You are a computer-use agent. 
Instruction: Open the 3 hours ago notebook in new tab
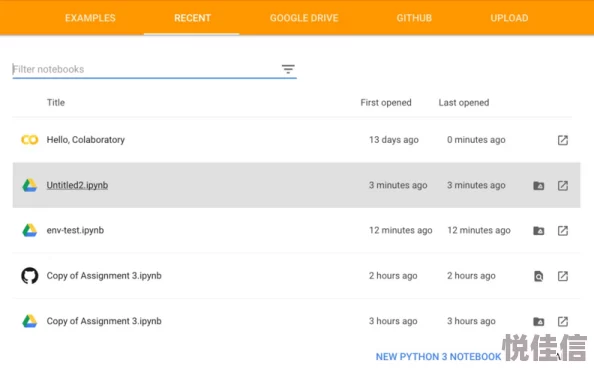click(563, 321)
